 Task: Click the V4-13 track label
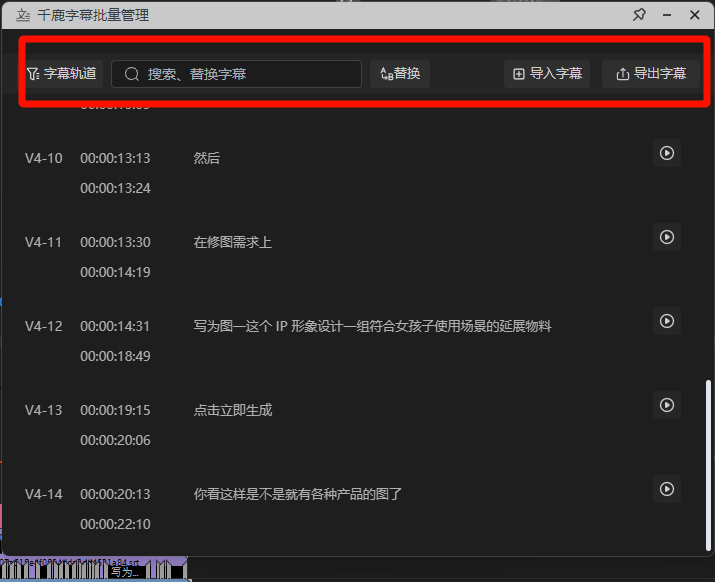tap(44, 410)
